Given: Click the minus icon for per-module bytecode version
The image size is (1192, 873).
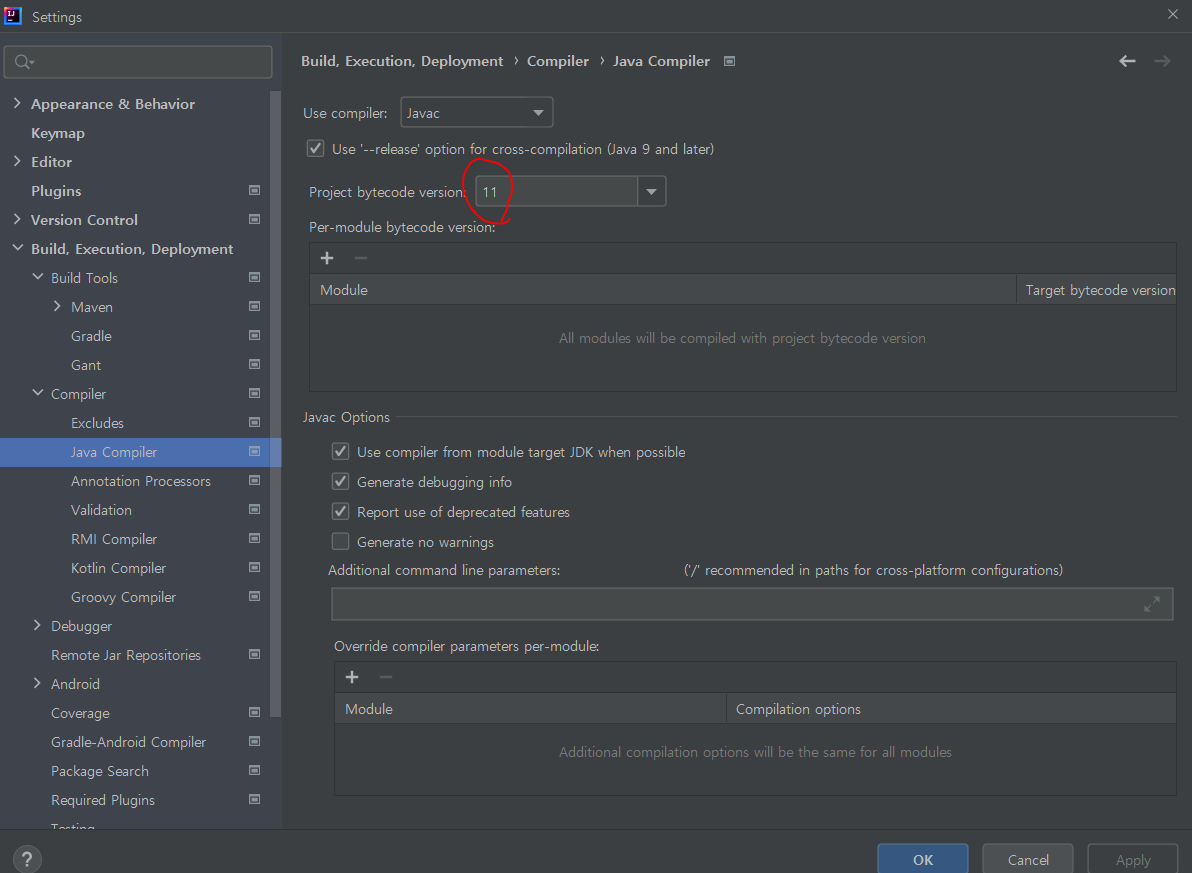Looking at the screenshot, I should coord(360,258).
